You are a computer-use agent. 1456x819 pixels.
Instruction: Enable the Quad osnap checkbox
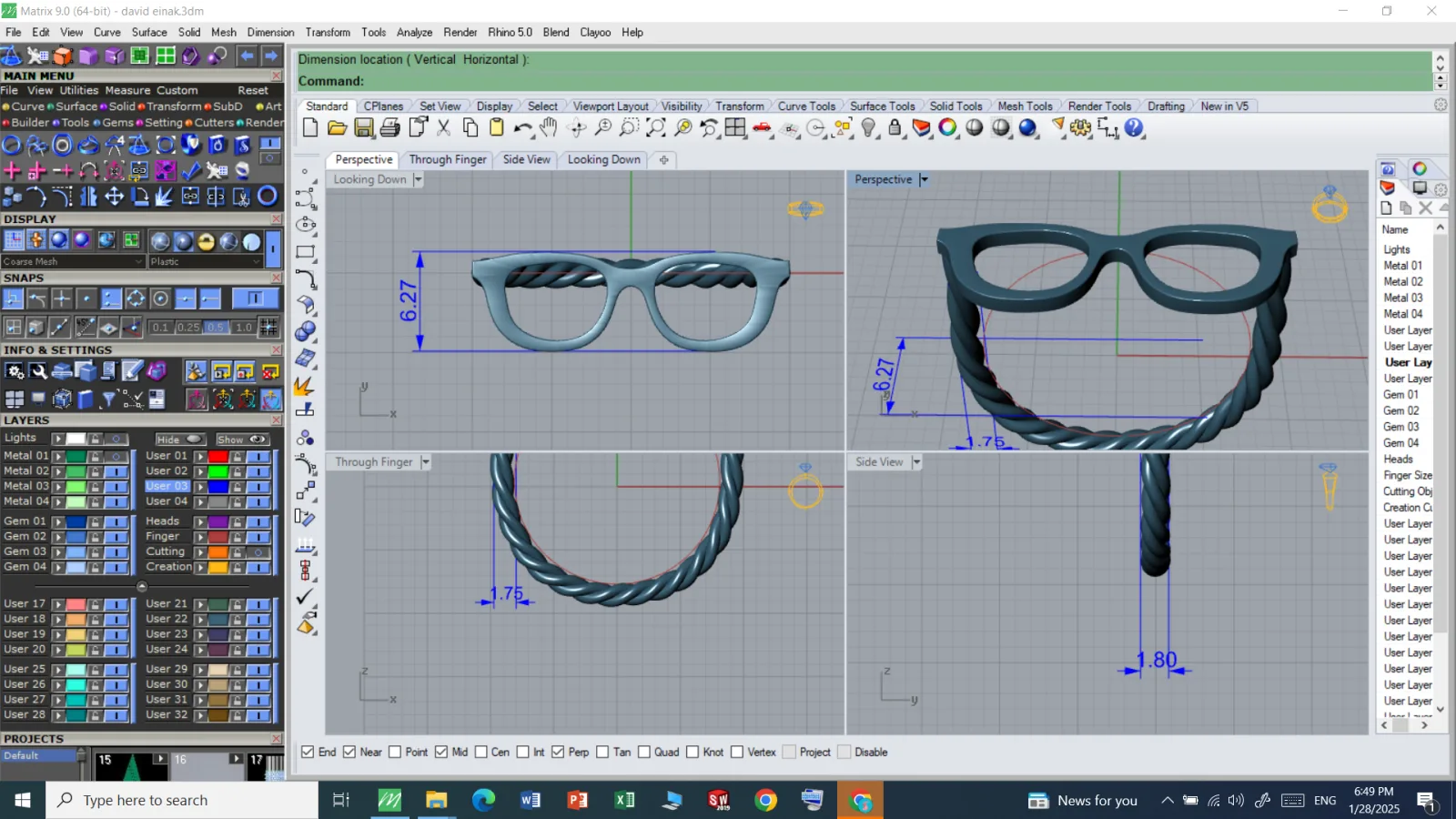click(644, 753)
